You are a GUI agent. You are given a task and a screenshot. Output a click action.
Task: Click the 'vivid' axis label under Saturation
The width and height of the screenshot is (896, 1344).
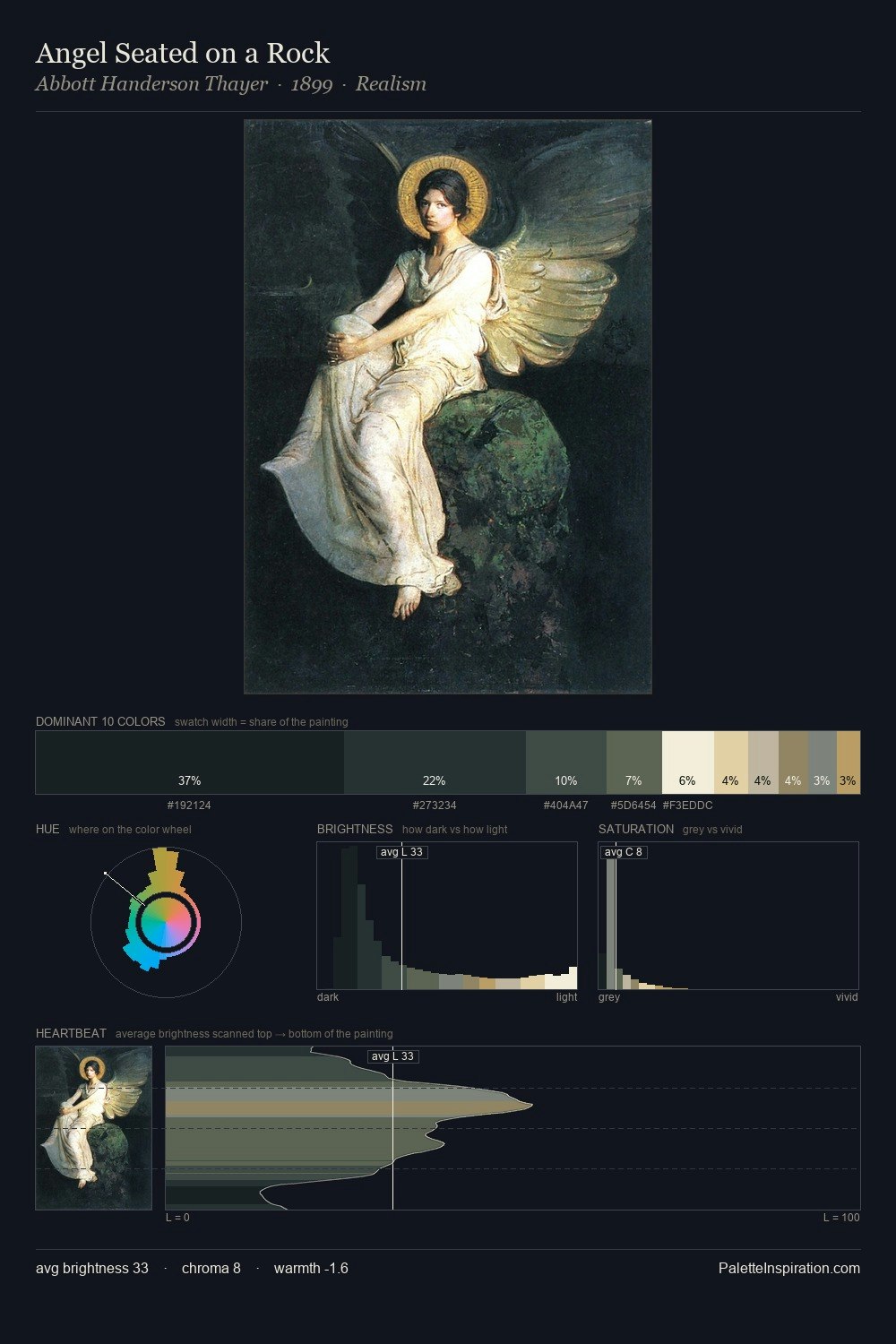click(847, 997)
